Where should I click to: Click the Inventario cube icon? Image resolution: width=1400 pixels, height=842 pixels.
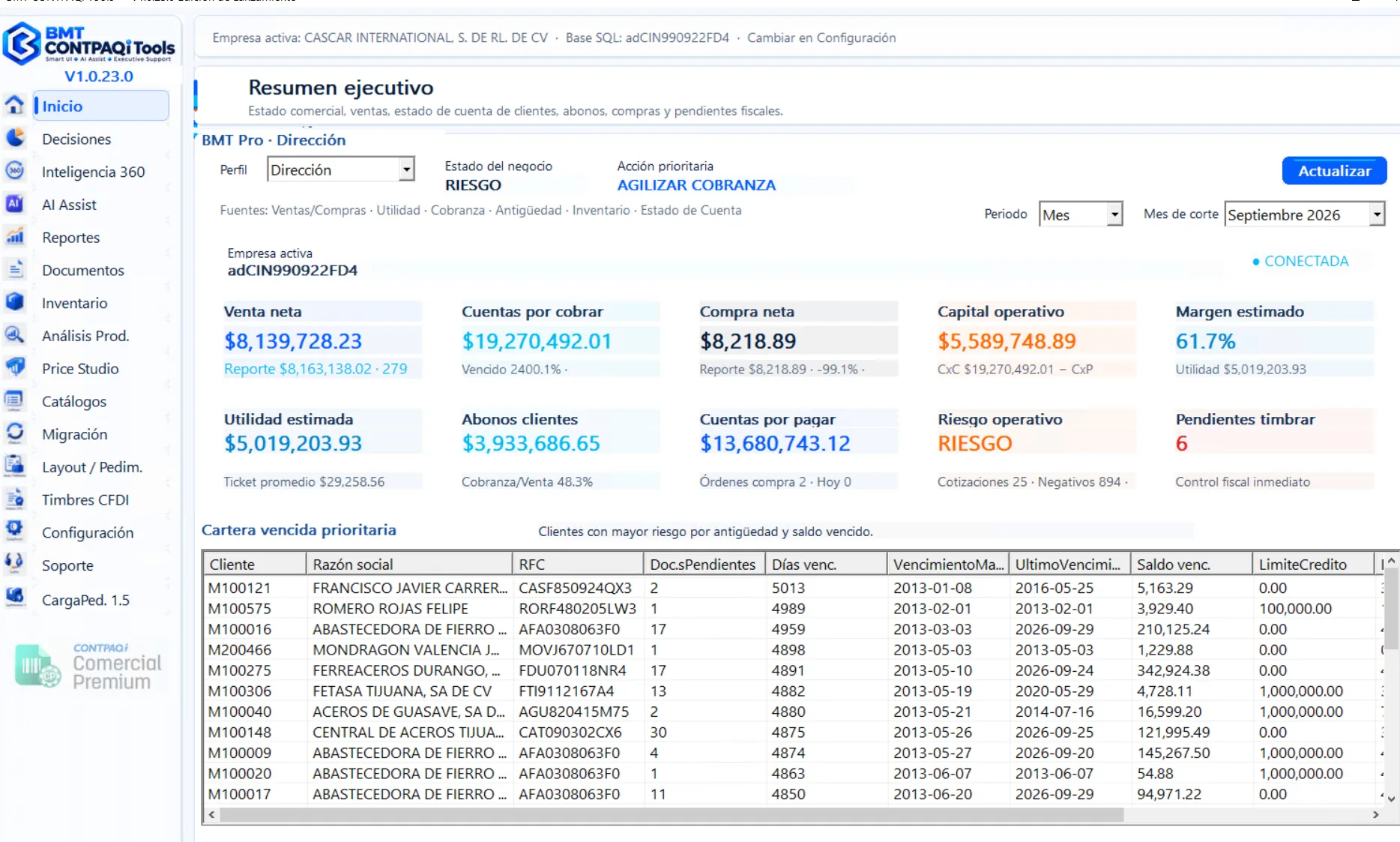point(14,302)
